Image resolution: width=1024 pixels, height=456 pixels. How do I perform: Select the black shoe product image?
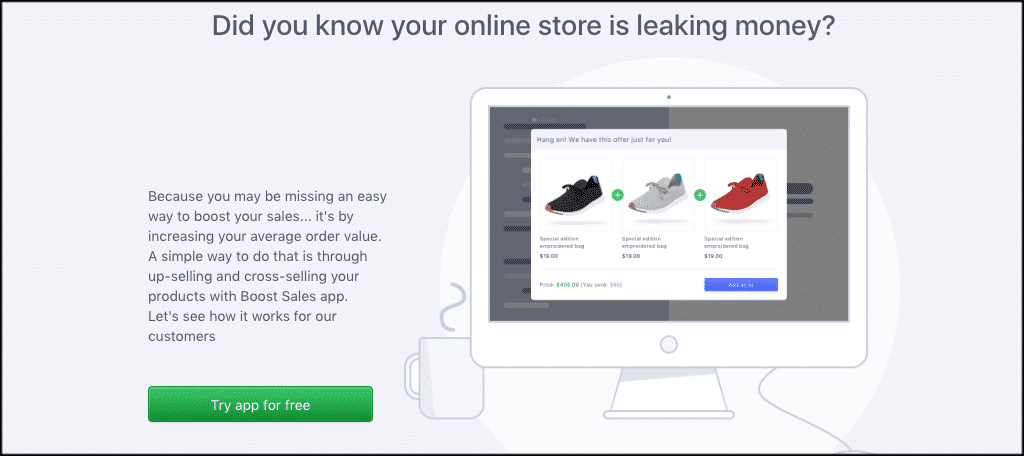click(x=576, y=195)
